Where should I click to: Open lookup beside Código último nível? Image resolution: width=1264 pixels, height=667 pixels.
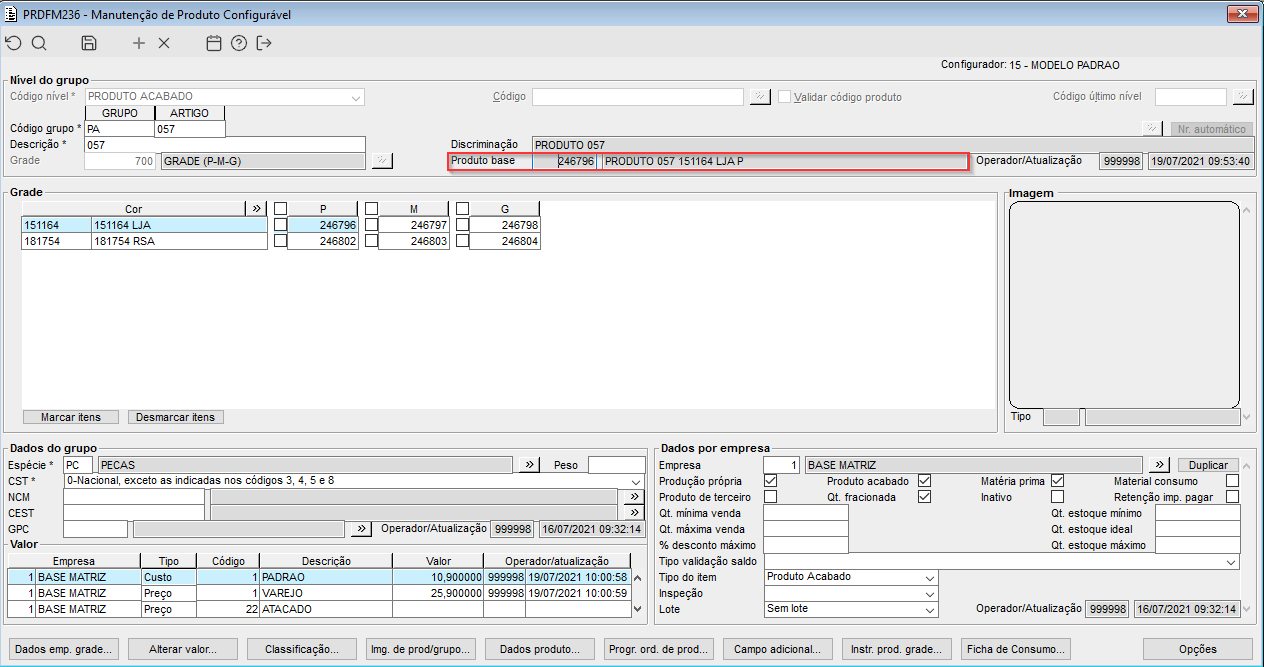tap(1243, 97)
